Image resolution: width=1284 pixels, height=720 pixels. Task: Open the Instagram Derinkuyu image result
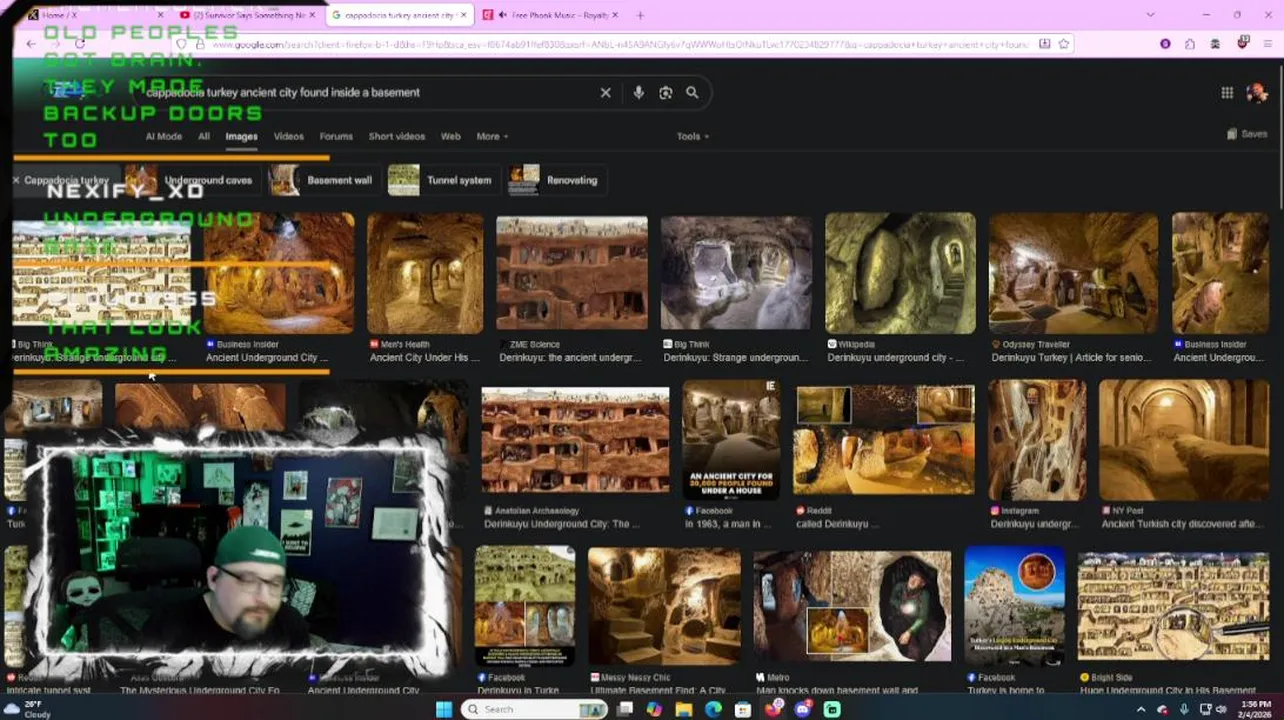click(x=1037, y=440)
